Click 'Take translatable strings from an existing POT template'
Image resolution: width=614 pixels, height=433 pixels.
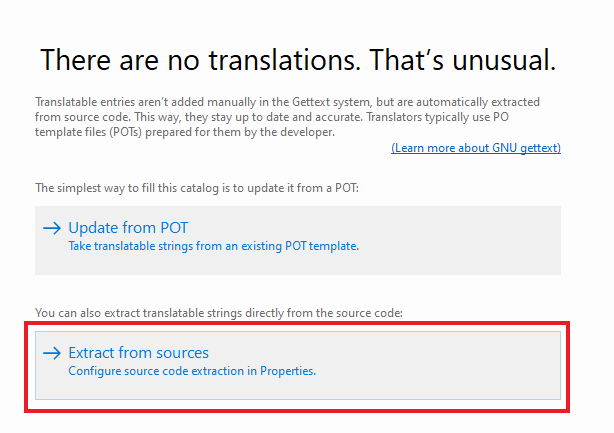(213, 245)
